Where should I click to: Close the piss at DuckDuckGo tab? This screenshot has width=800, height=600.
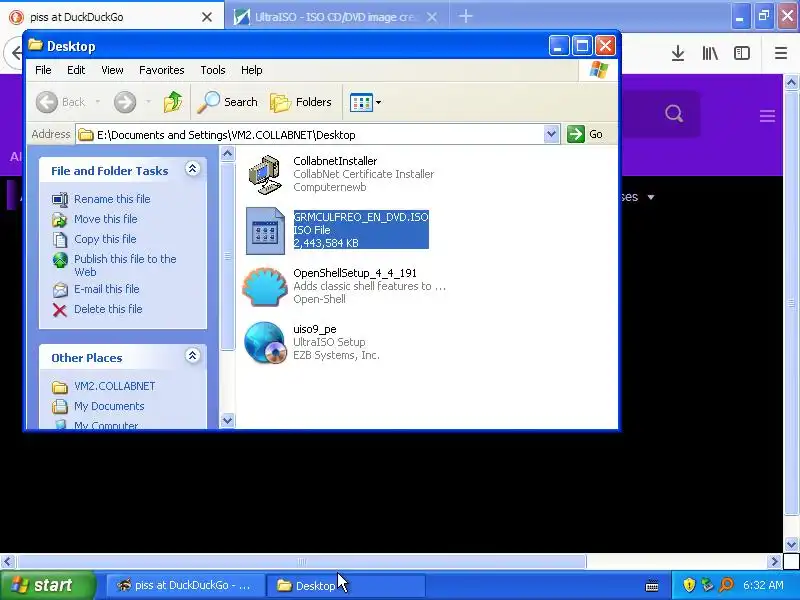pos(207,17)
